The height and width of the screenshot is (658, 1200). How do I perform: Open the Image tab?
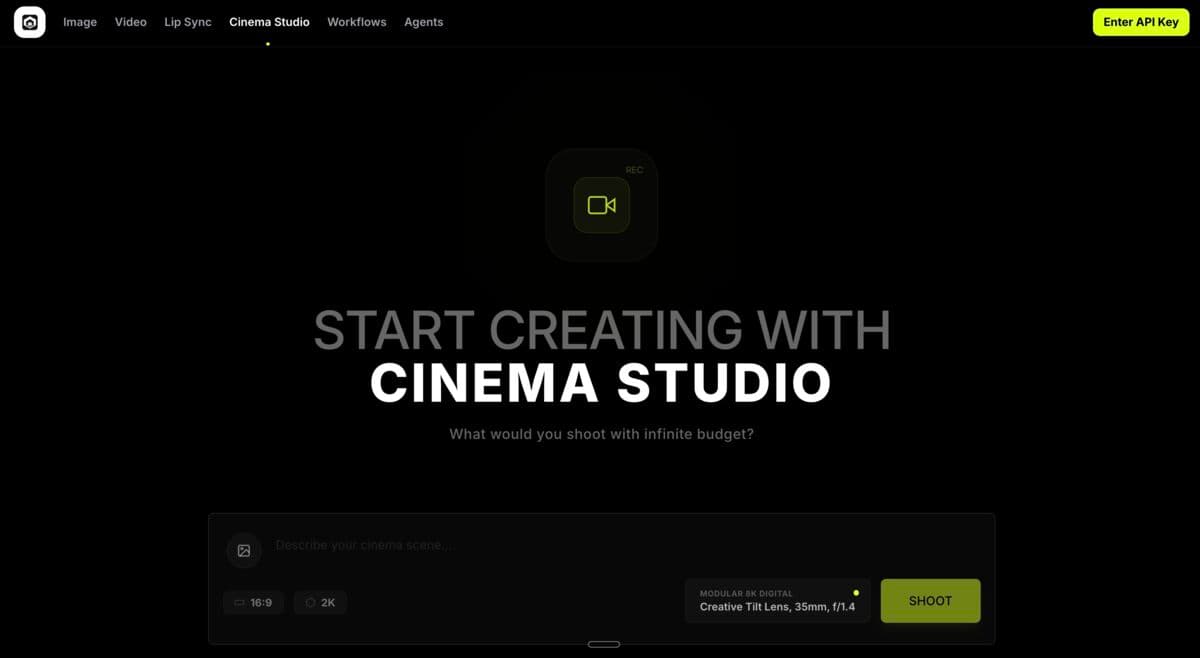(80, 22)
